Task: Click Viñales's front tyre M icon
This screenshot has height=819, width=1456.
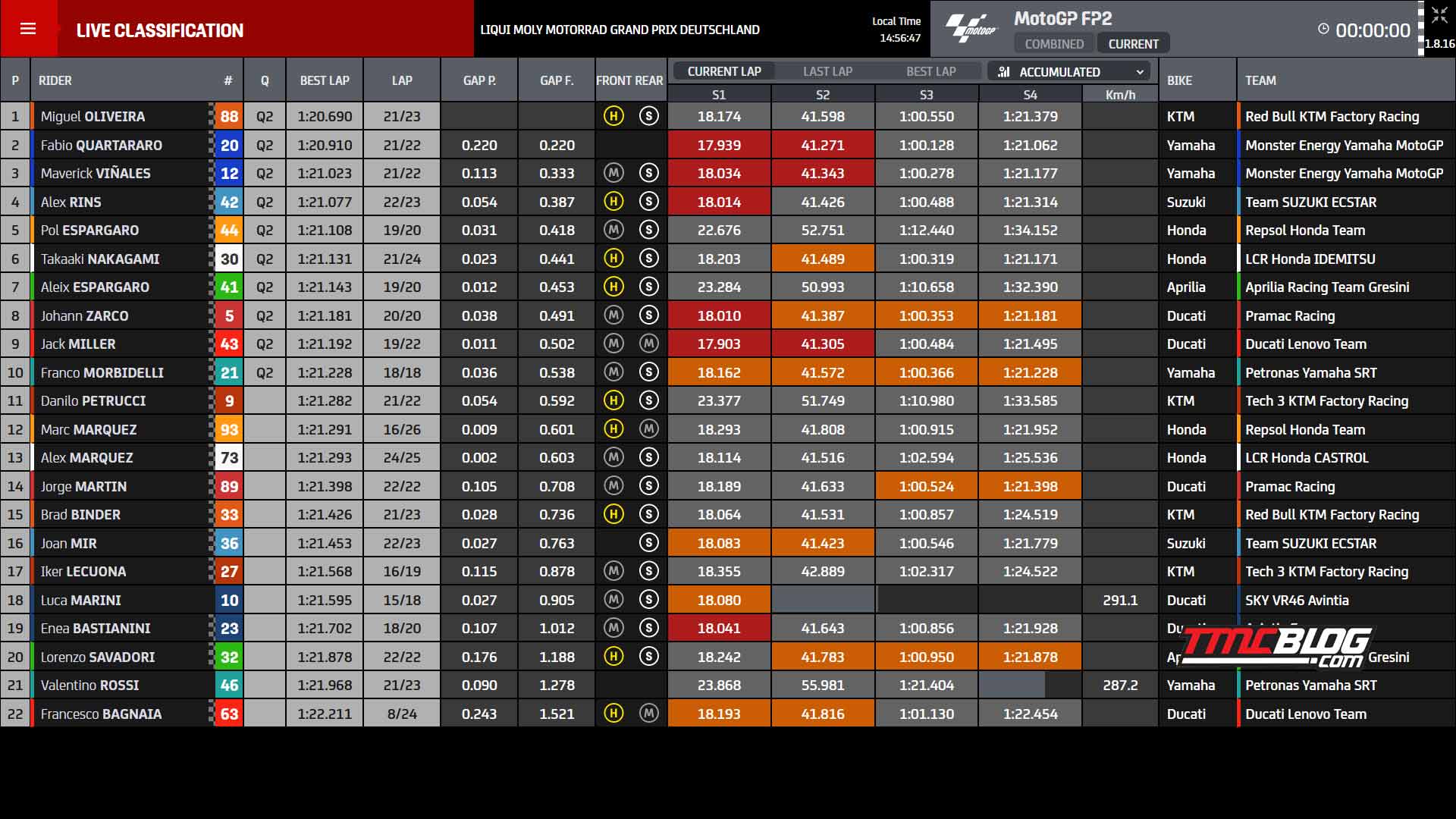Action: [x=613, y=173]
